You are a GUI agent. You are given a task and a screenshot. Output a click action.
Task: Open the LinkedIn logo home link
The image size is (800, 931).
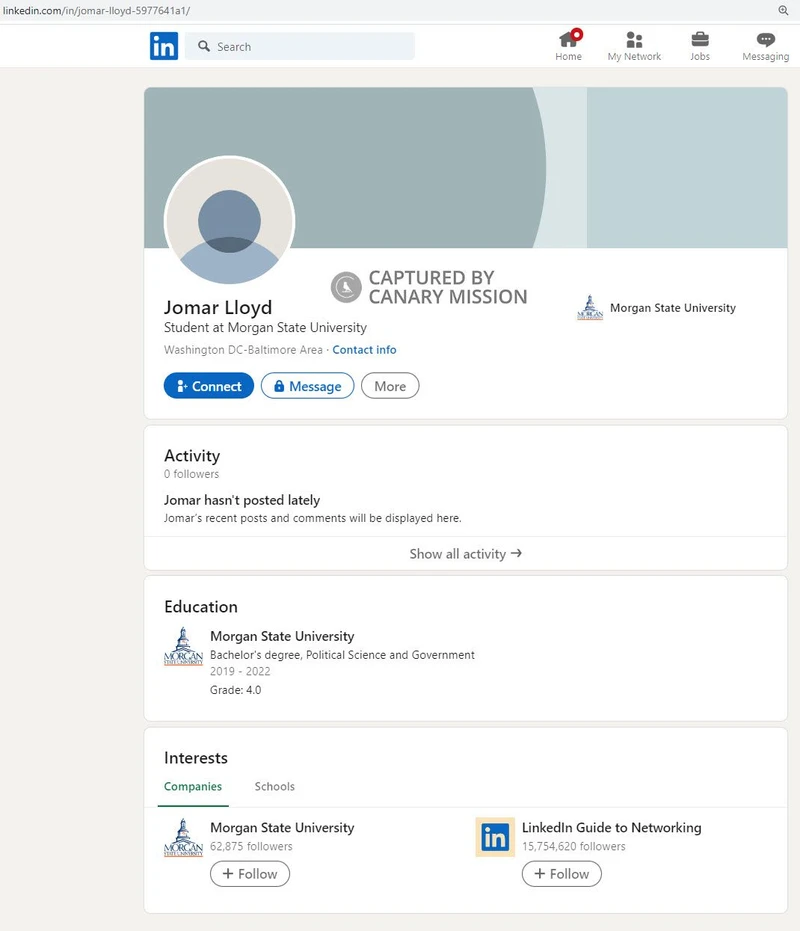coord(164,46)
